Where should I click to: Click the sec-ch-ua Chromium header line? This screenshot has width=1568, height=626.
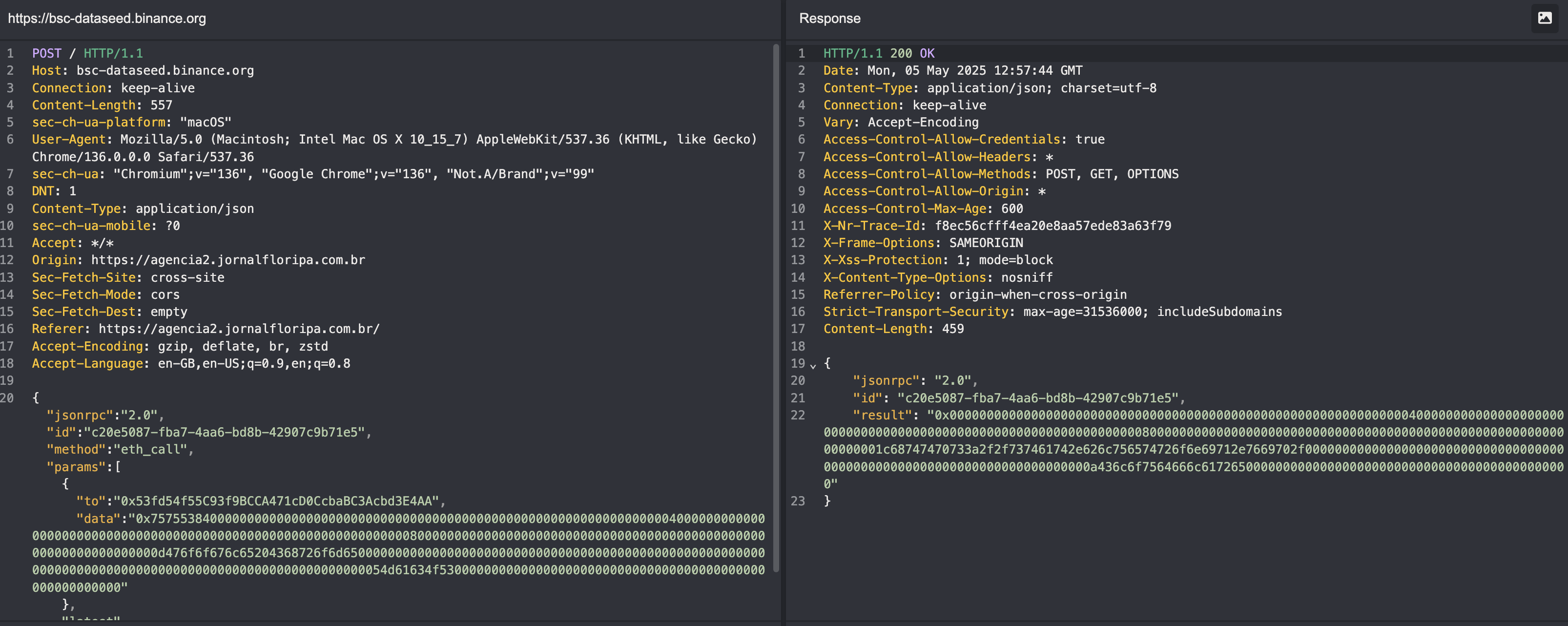click(313, 173)
